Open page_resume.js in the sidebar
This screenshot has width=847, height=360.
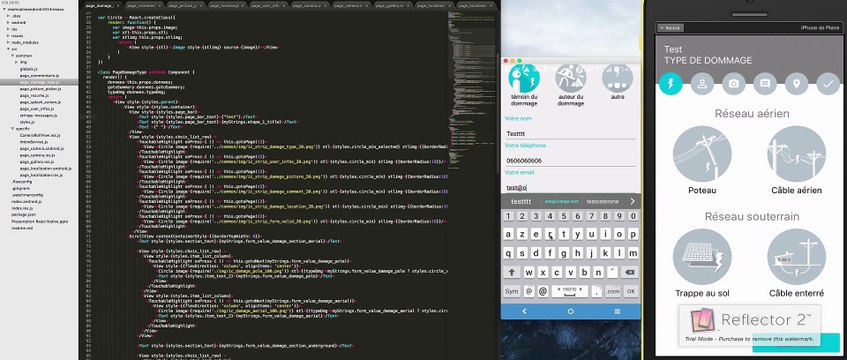(33, 95)
